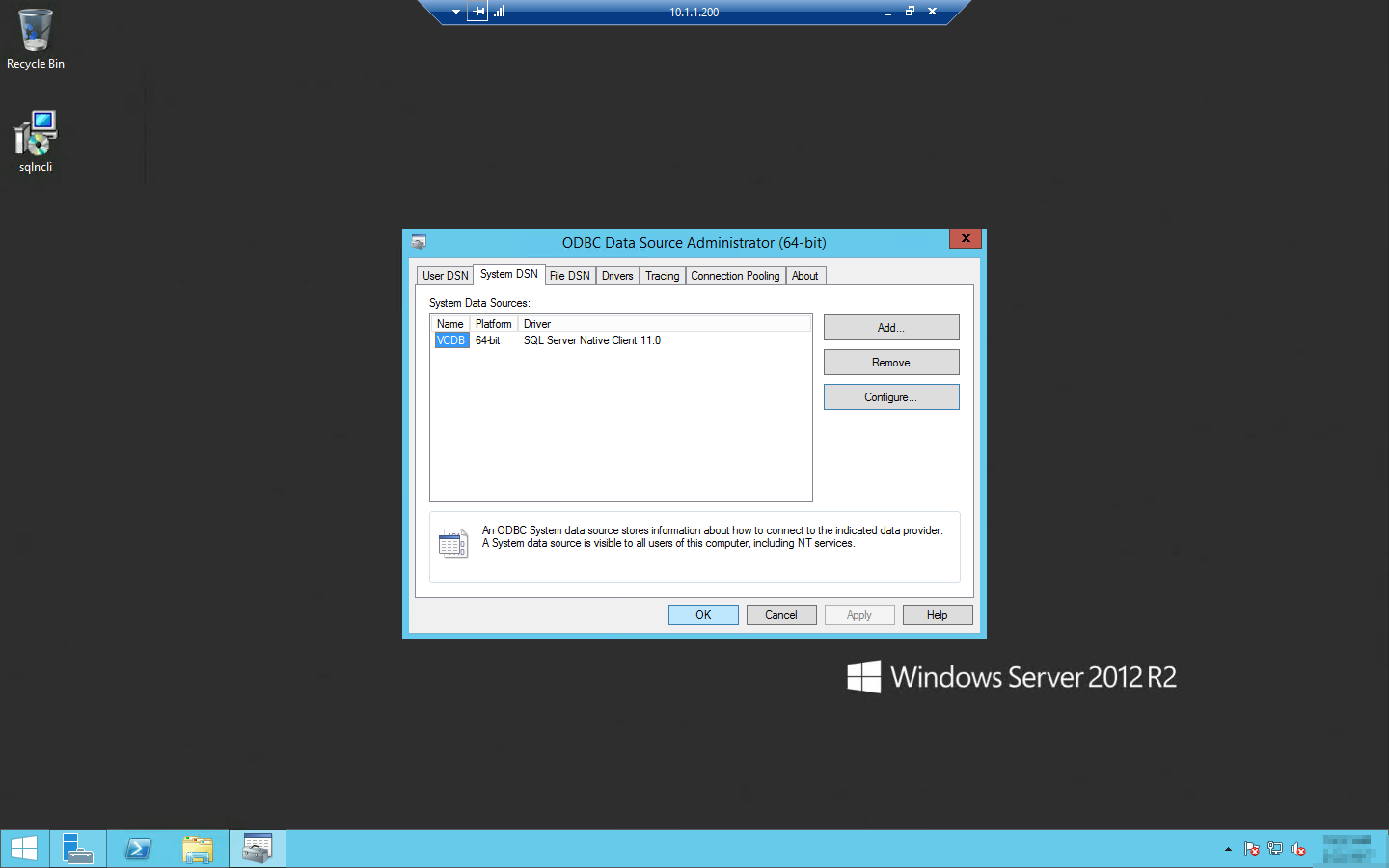Open PowerShell from the taskbar
Image resolution: width=1389 pixels, height=868 pixels.
pyautogui.click(x=138, y=849)
